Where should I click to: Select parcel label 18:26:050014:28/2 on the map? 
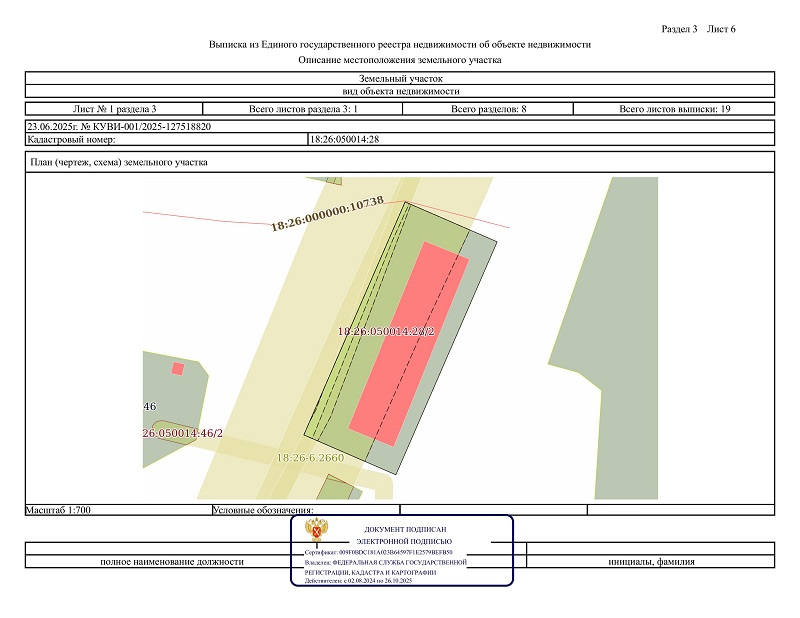pyautogui.click(x=385, y=331)
